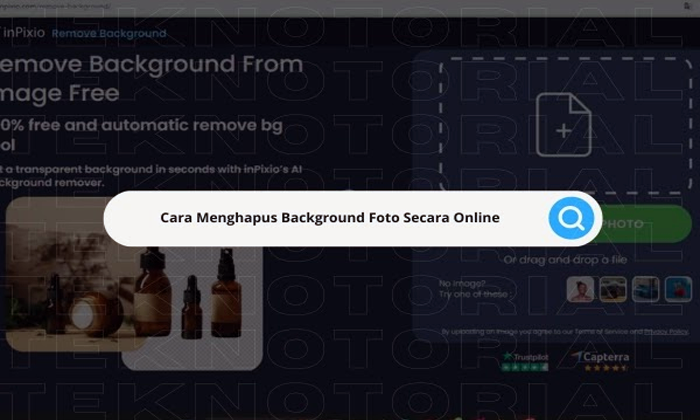700x420 pixels.
Task: Pick the blue car sample thumbnail
Action: [x=646, y=289]
